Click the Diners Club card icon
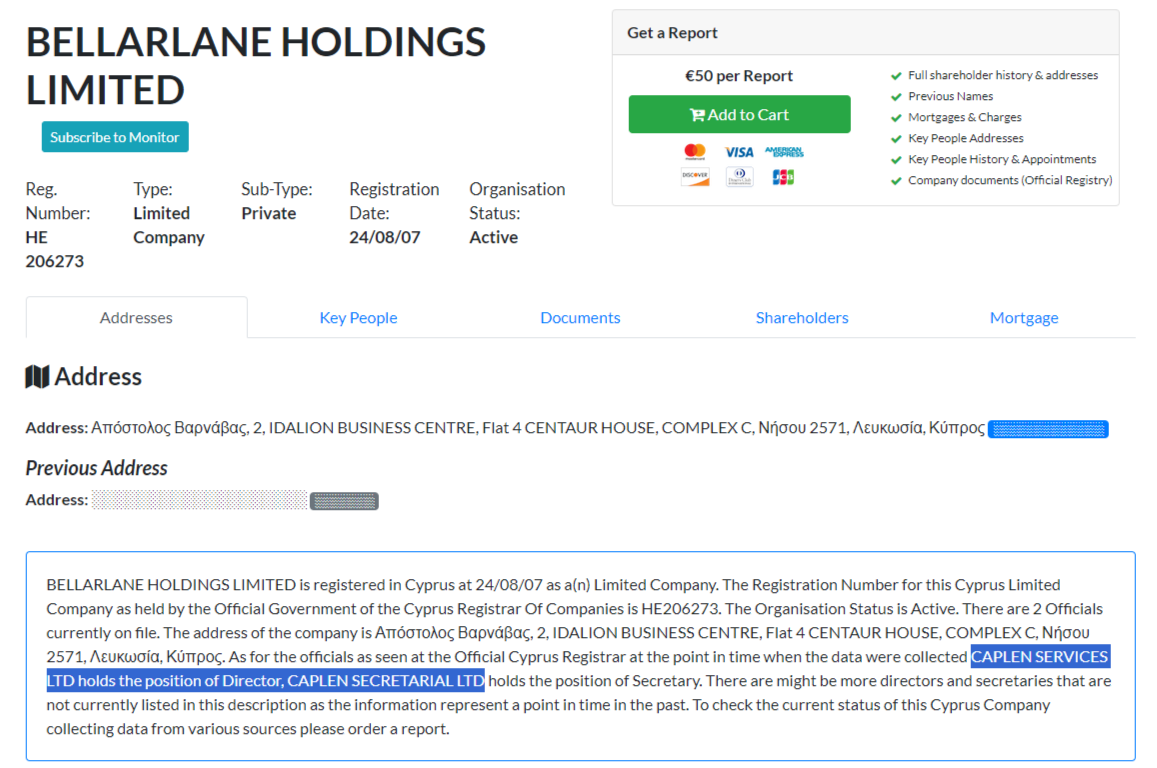Screen dimensions: 1157x768 click(739, 177)
